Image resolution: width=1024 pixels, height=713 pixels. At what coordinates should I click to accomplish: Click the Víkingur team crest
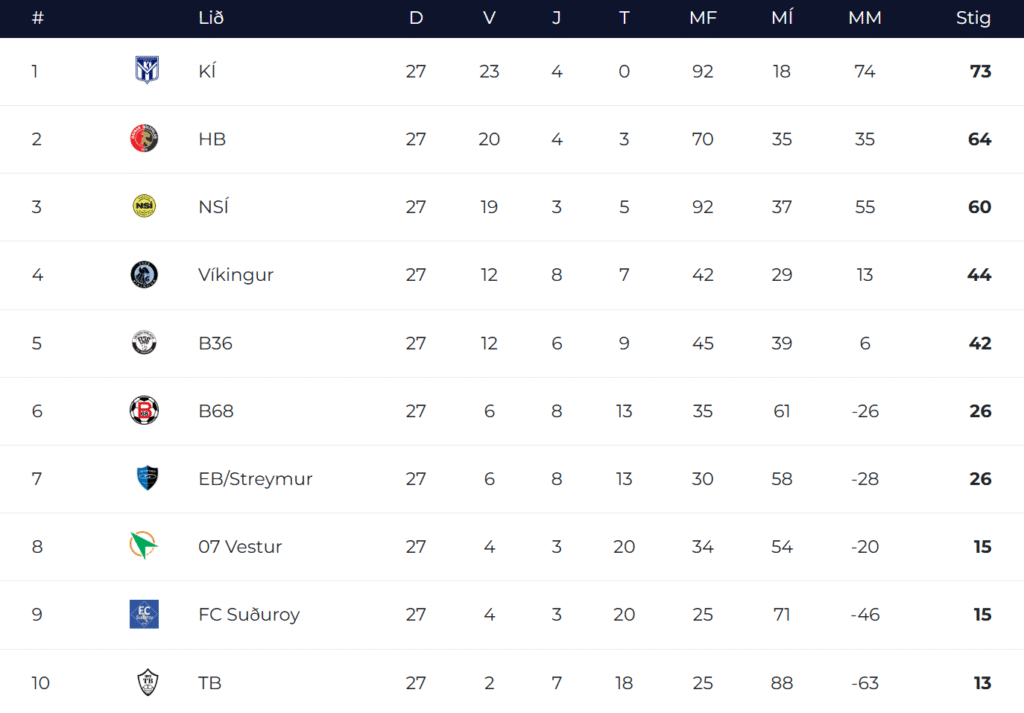pos(144,274)
